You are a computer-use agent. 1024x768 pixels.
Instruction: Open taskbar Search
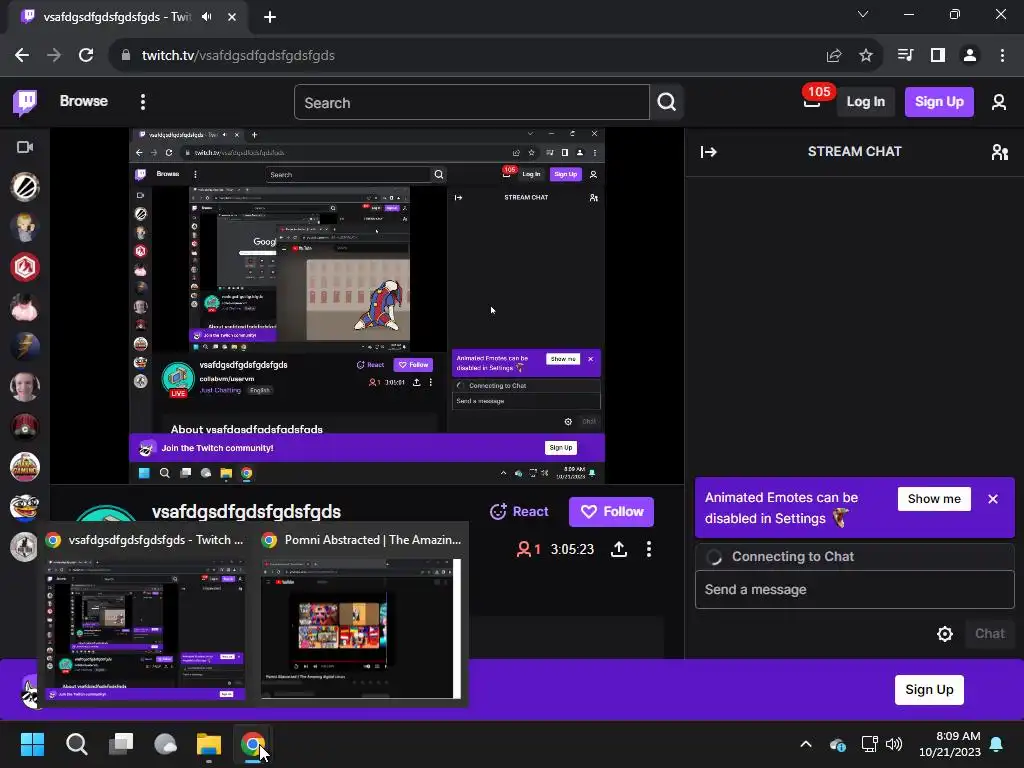pos(76,744)
